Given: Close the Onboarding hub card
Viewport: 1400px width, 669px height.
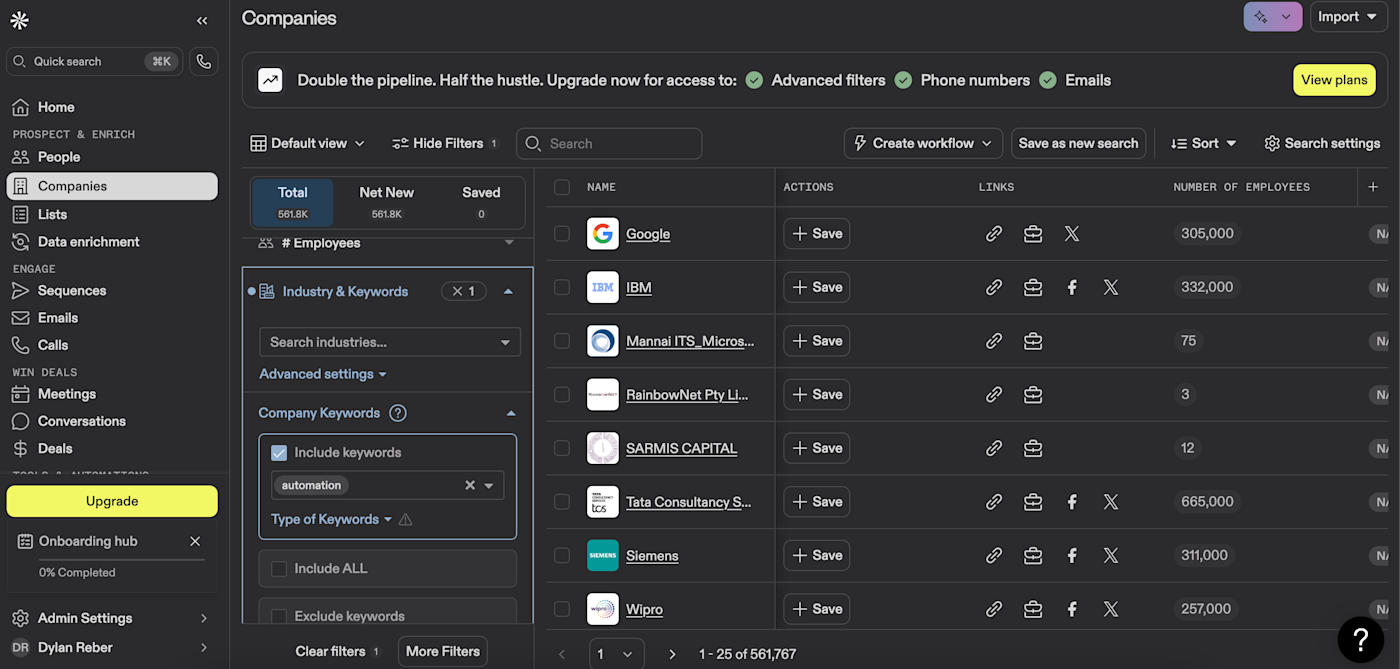Looking at the screenshot, I should tap(195, 541).
